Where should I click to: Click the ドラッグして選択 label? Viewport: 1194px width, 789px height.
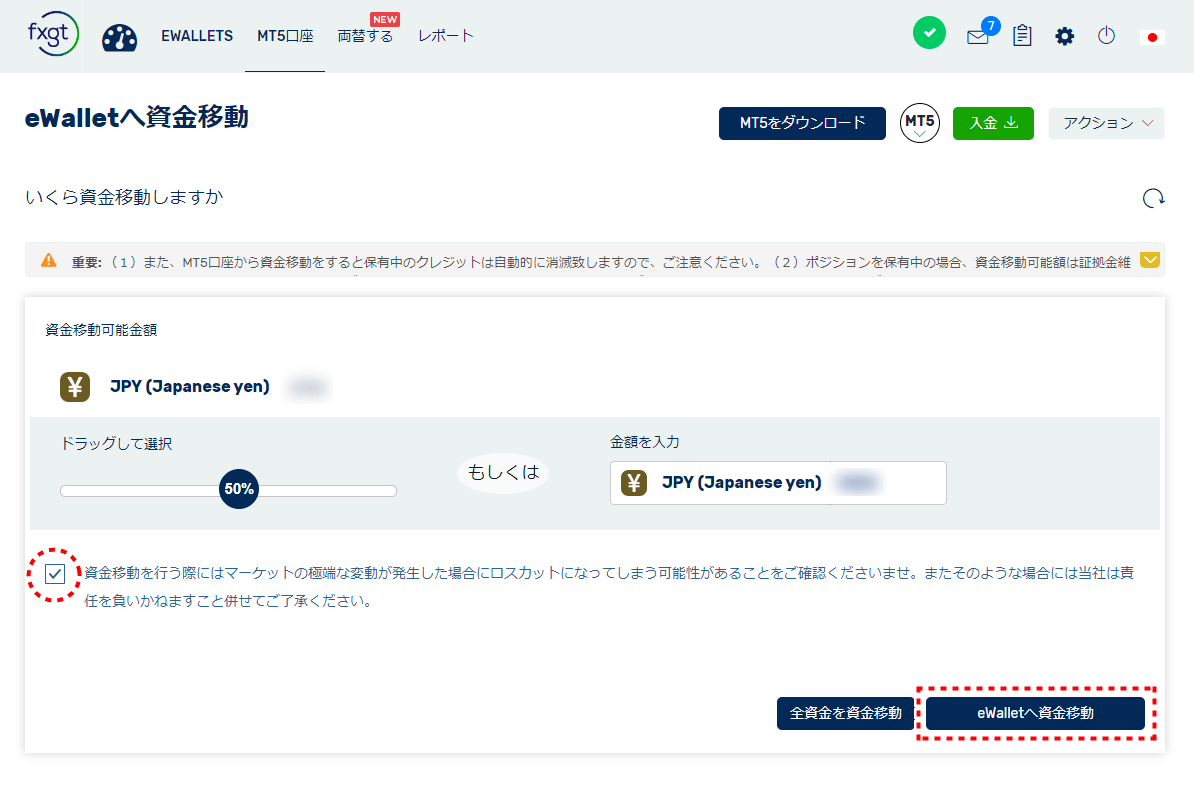pos(117,444)
